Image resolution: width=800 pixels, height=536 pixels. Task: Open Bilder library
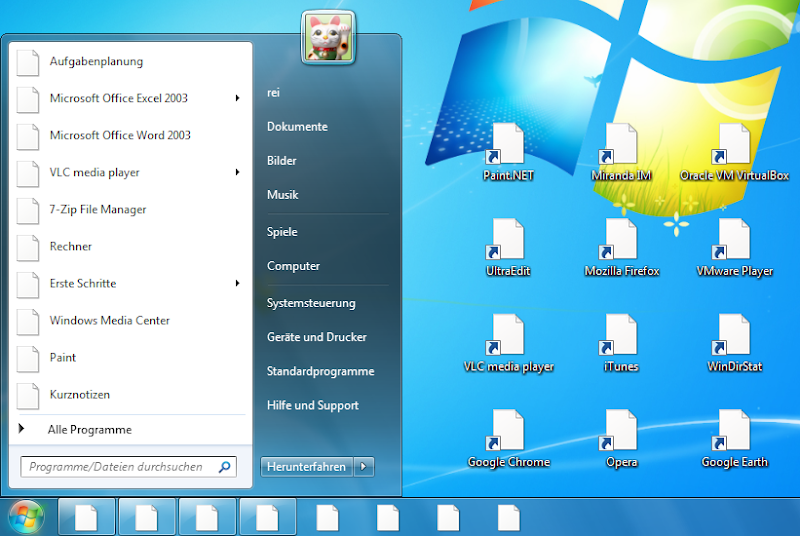click(x=282, y=161)
